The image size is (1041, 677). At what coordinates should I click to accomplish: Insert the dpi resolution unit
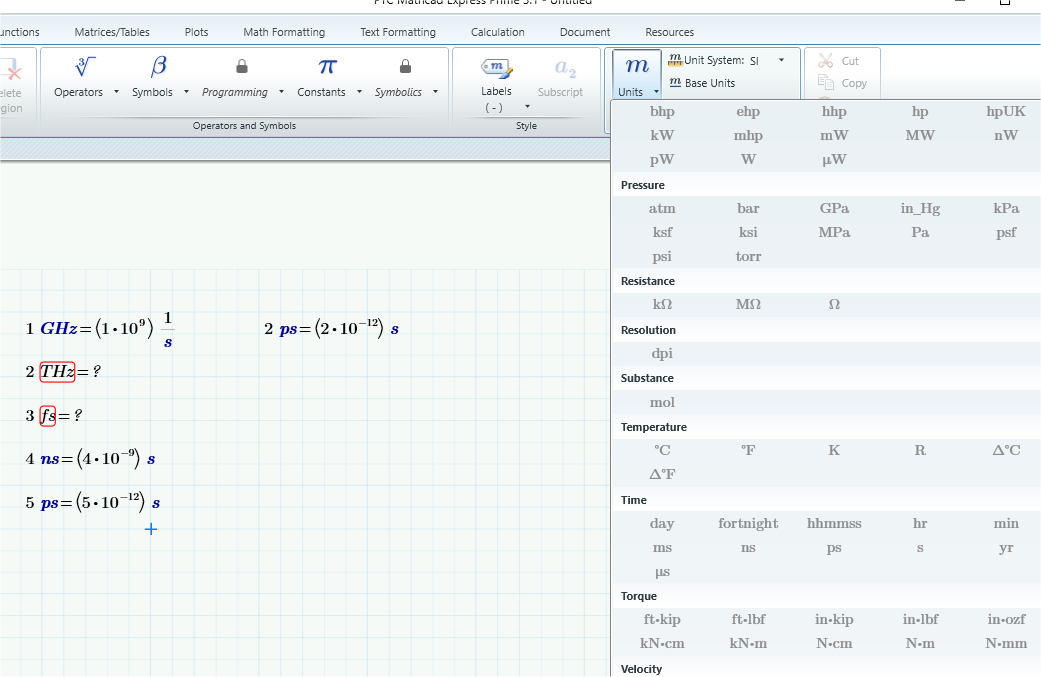(x=662, y=353)
